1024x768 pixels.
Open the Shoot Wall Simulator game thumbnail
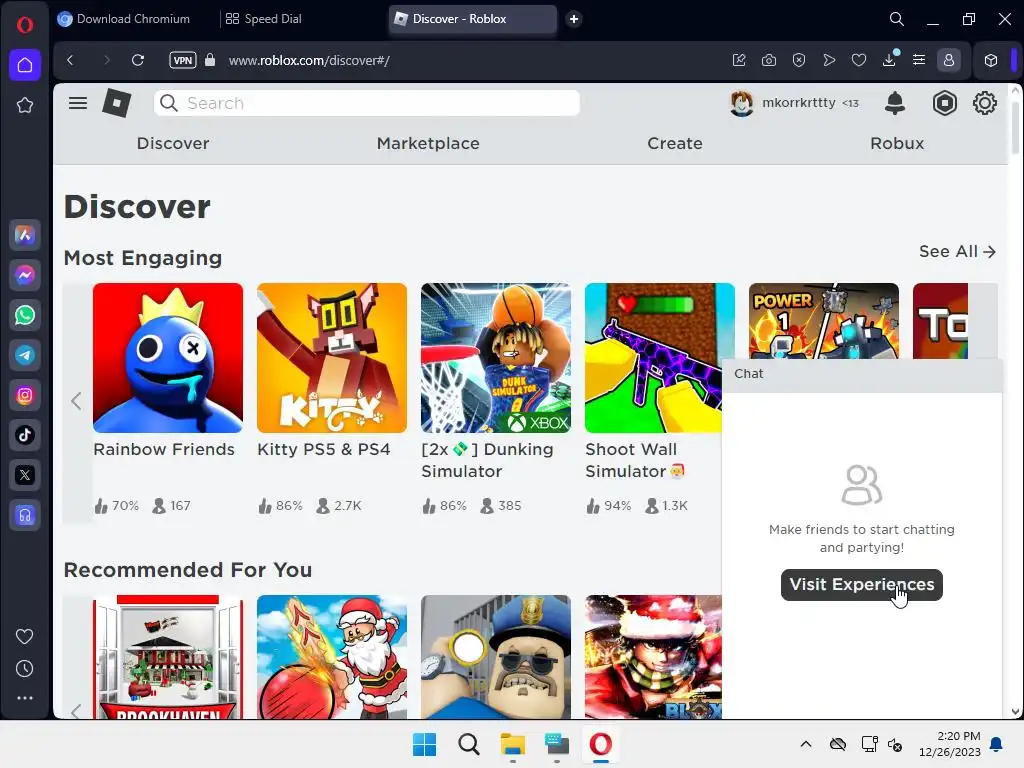point(653,358)
